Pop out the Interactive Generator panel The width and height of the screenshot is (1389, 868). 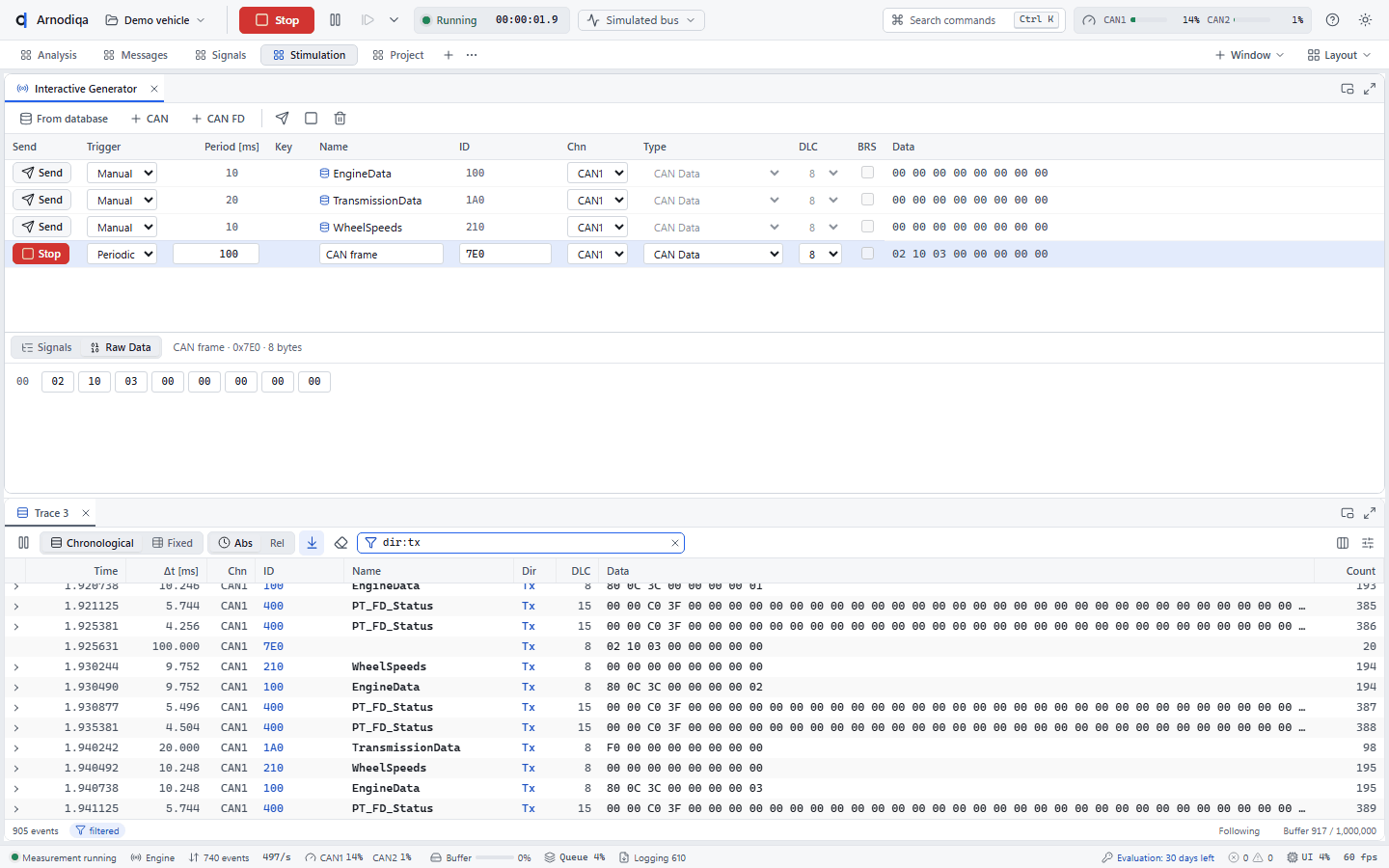pyautogui.click(x=1348, y=89)
